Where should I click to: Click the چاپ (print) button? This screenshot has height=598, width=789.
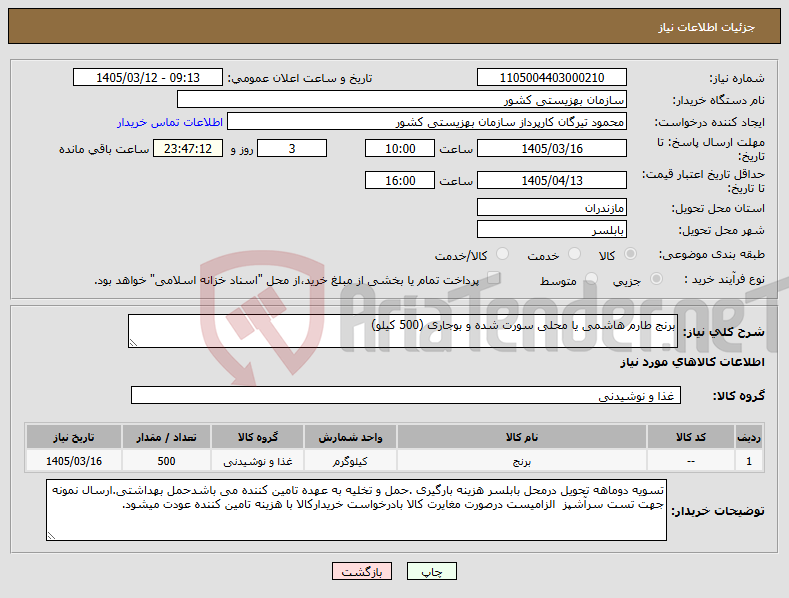click(432, 571)
